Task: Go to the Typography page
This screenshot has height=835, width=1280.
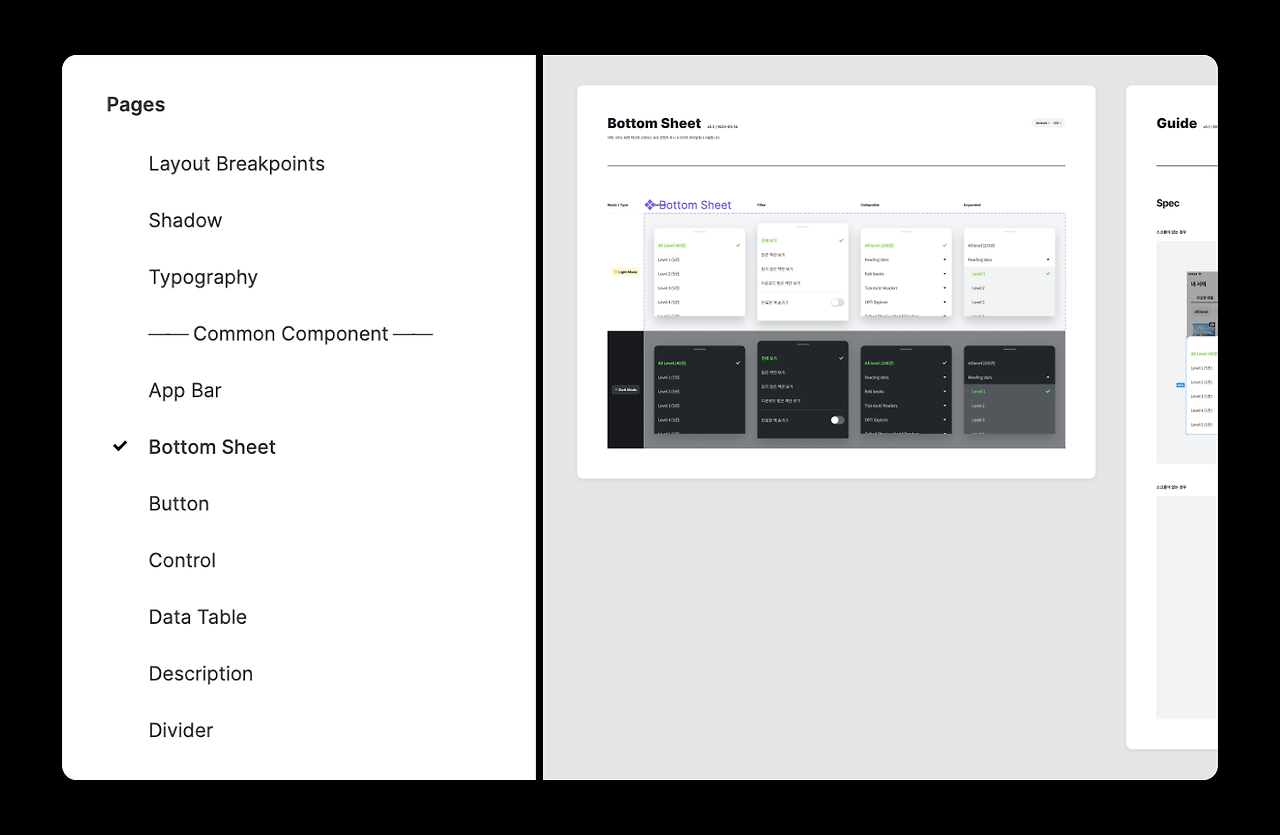Action: [203, 277]
